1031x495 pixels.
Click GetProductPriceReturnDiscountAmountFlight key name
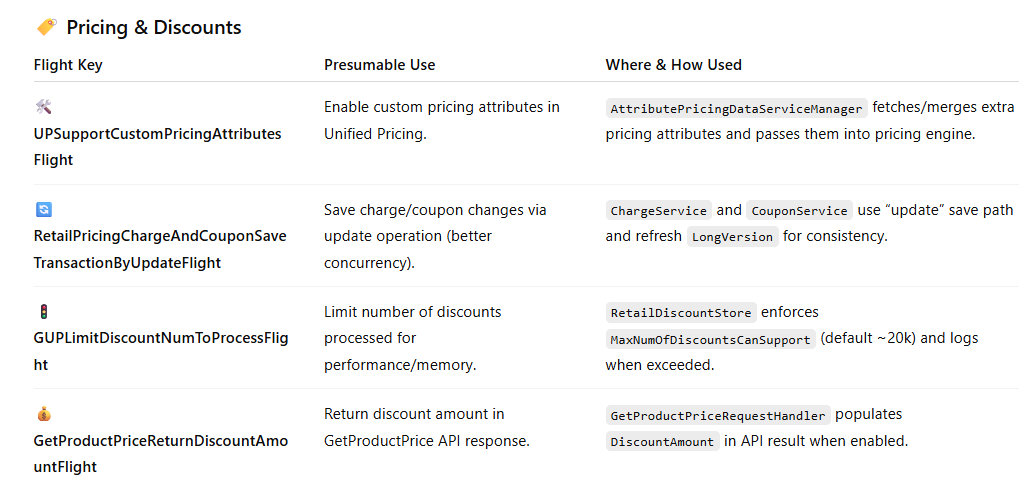click(160, 454)
